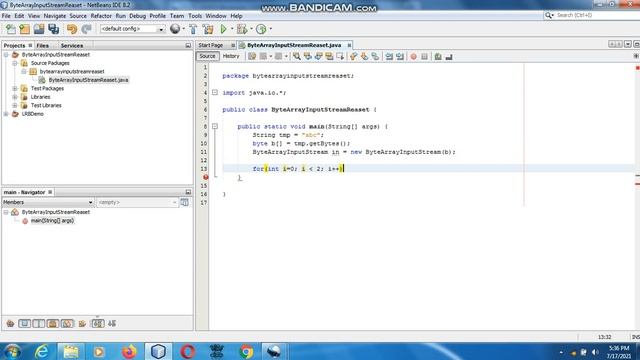Viewport: 640px width, 360px height.
Task: Open Google Chrome from the taskbar
Action: point(246,351)
